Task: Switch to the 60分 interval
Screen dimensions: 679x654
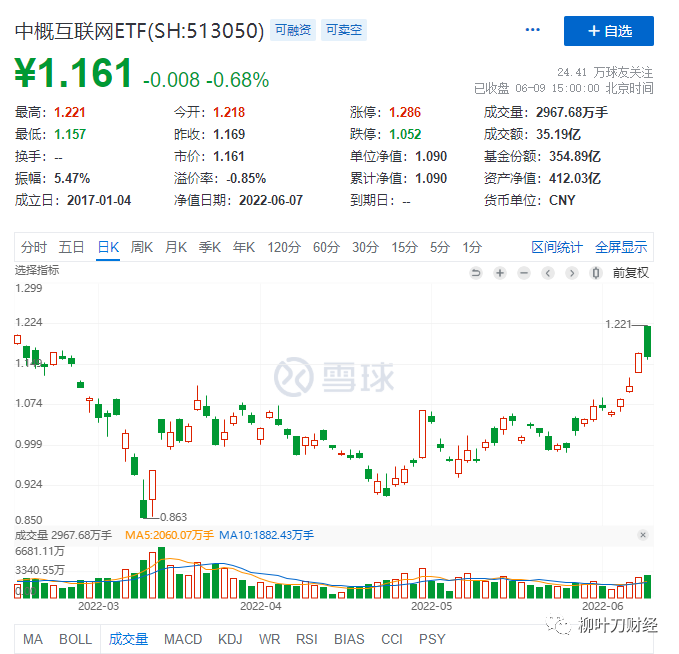Action: point(327,247)
